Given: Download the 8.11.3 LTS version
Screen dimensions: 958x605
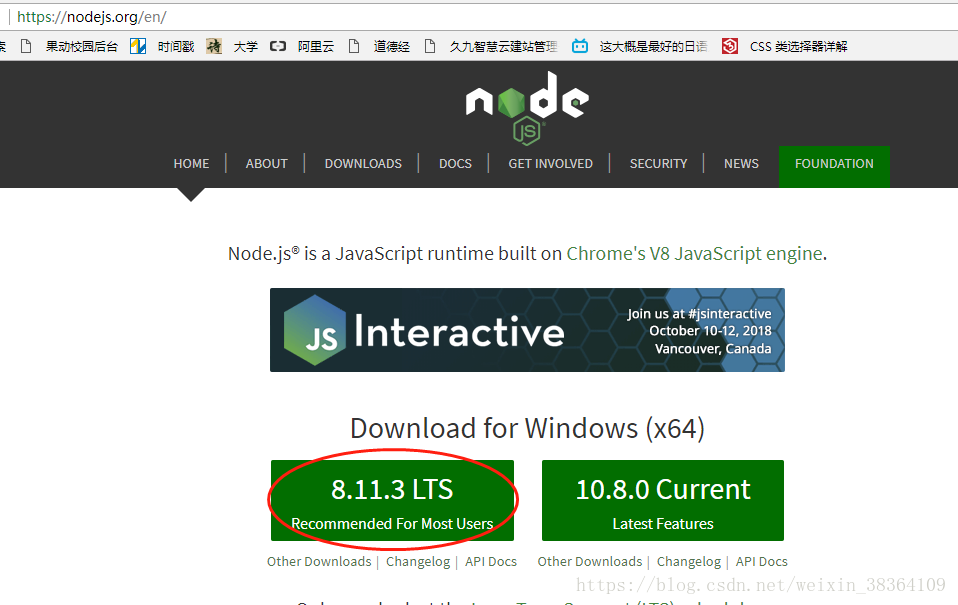Looking at the screenshot, I should pyautogui.click(x=392, y=500).
